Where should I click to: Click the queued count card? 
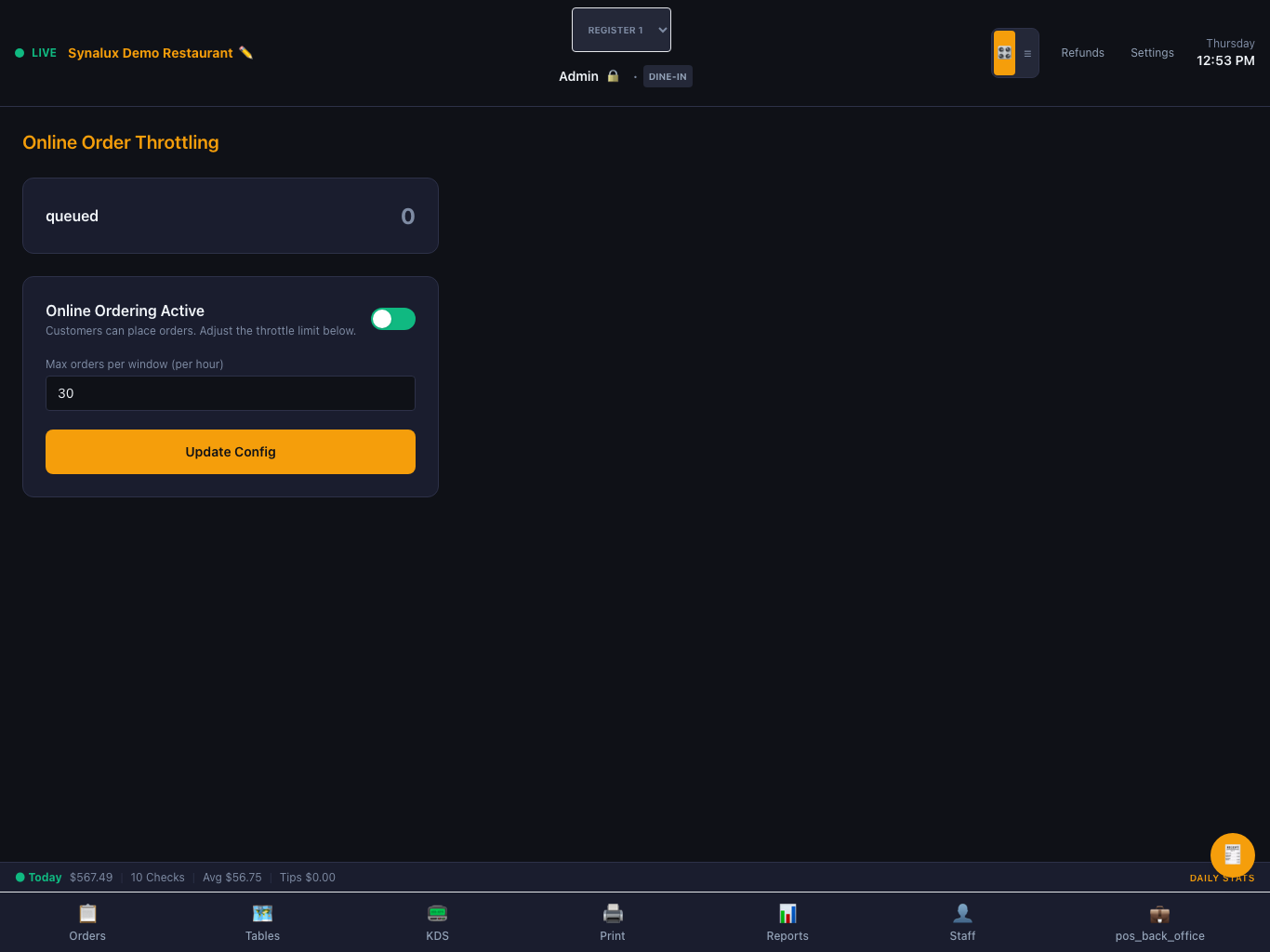231,216
